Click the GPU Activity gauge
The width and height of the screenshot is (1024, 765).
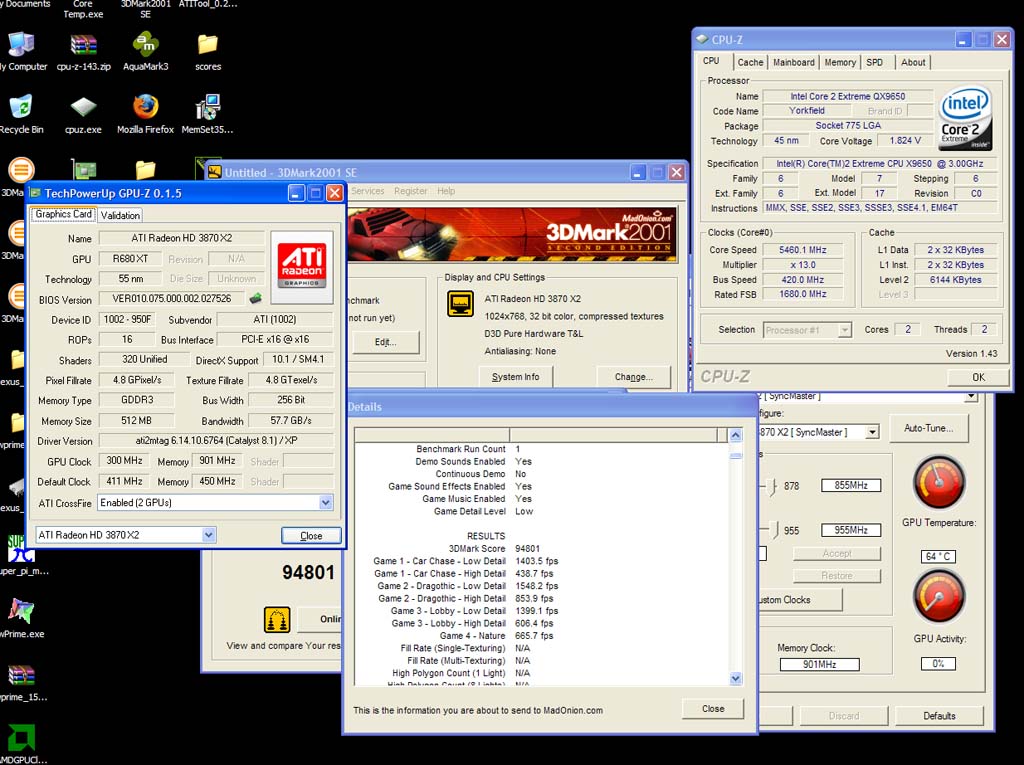938,596
